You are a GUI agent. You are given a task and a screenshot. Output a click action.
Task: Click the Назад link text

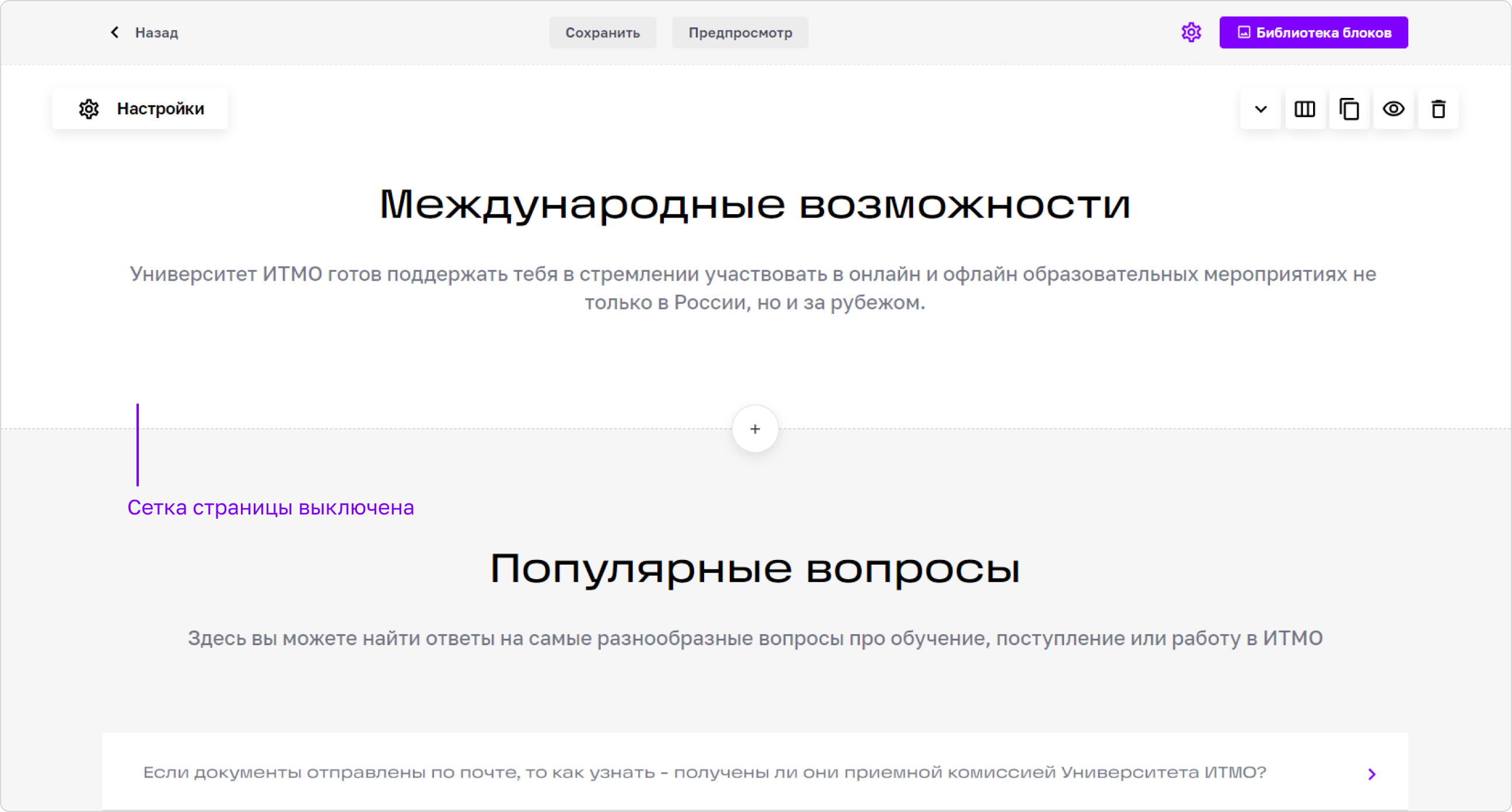[x=157, y=32]
